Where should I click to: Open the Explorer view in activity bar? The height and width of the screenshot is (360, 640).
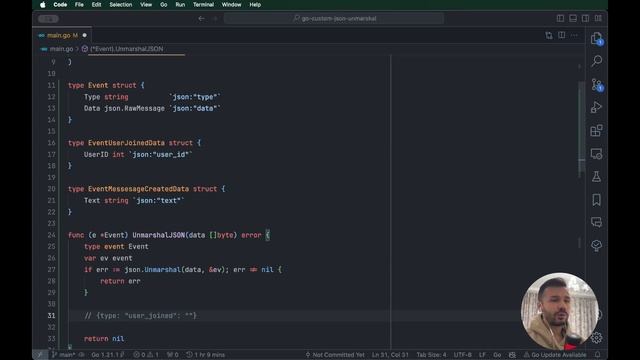[x=596, y=38]
